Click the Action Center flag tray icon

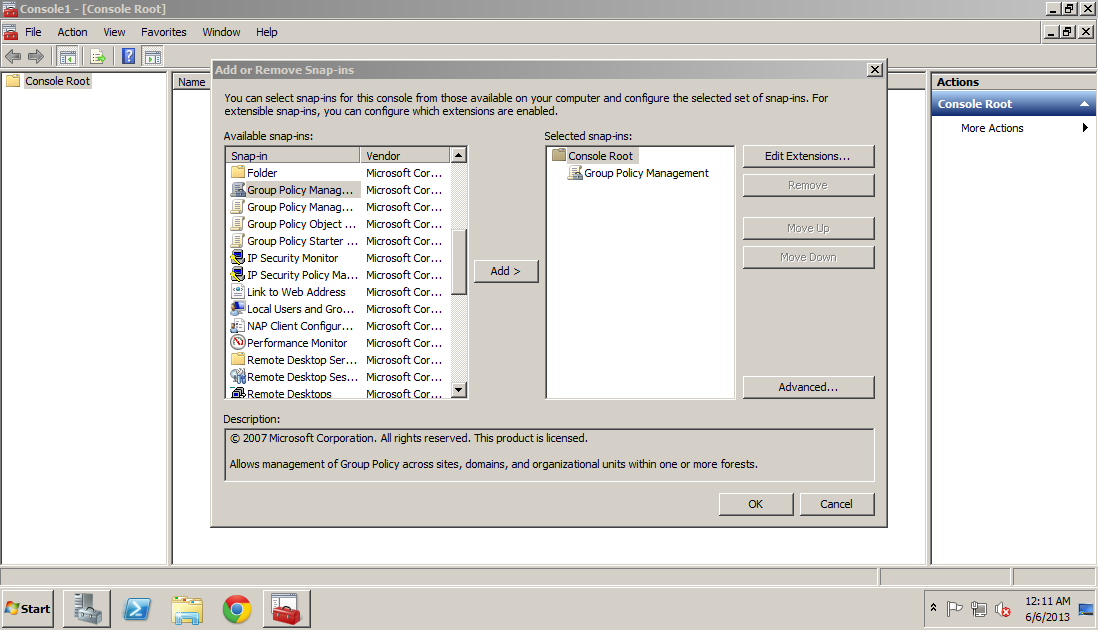click(954, 609)
